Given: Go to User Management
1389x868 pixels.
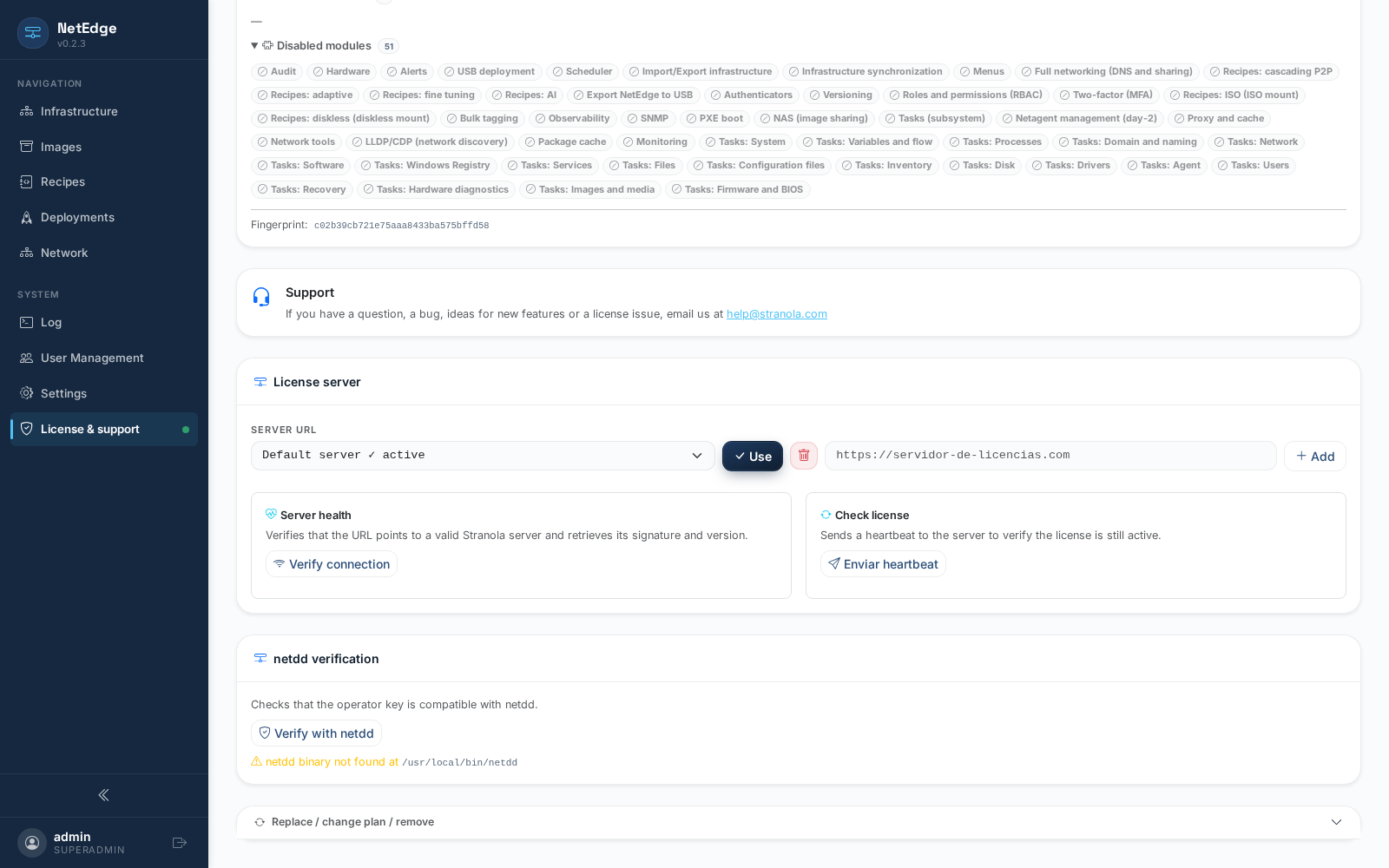Looking at the screenshot, I should click(104, 358).
